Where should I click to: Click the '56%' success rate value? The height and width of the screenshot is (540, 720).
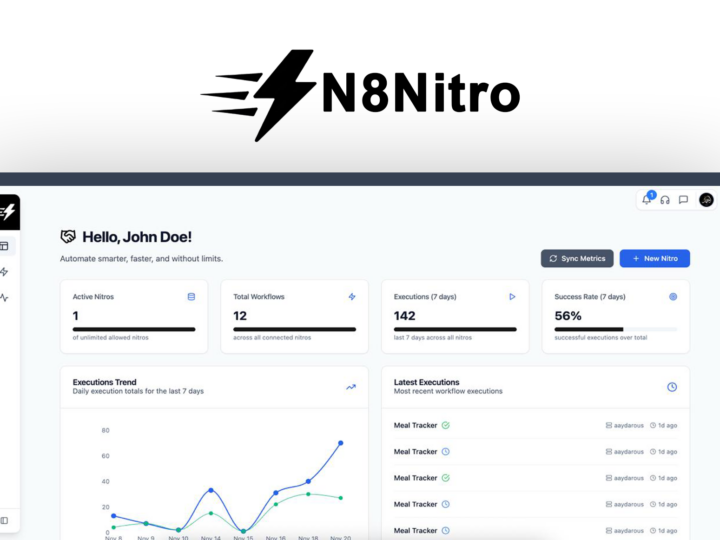568,316
